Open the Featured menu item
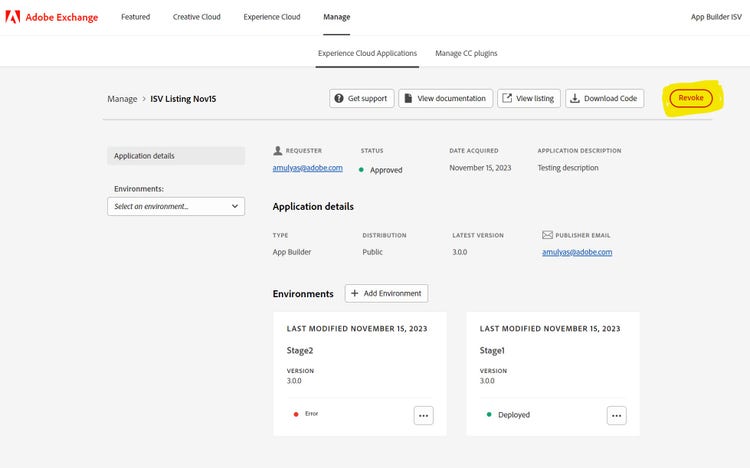Viewport: 750px width, 468px height. pyautogui.click(x=135, y=17)
